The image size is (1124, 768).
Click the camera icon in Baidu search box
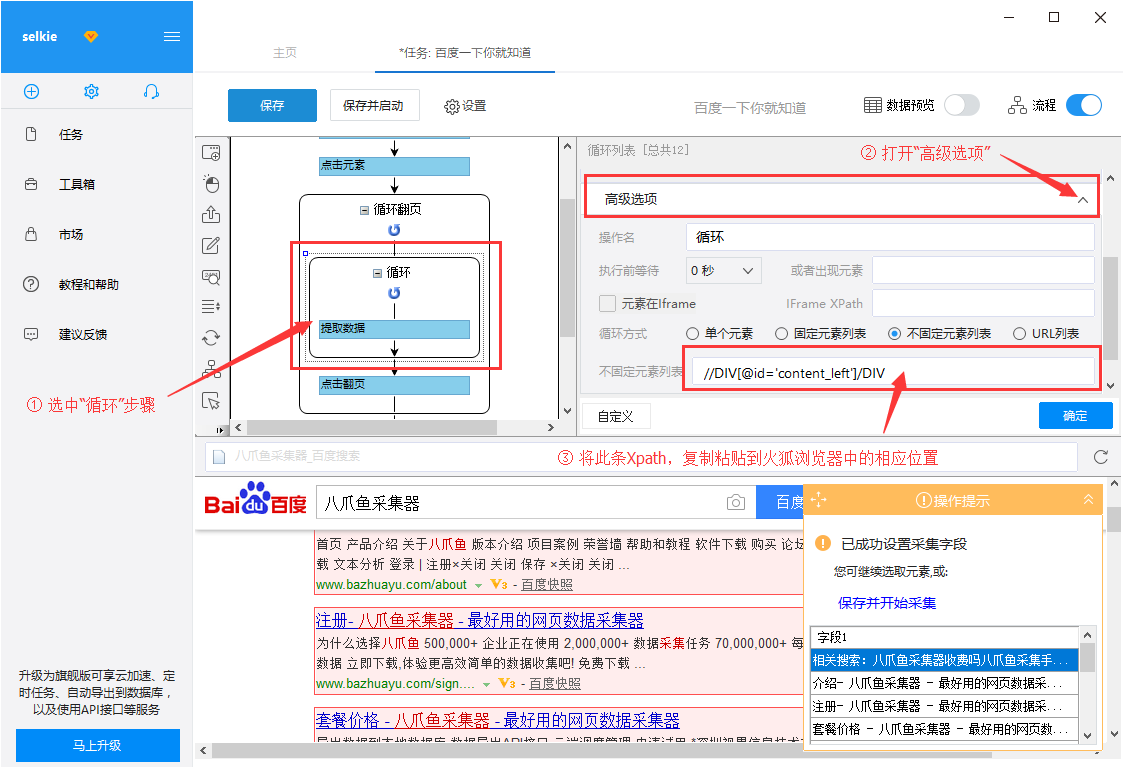click(x=735, y=503)
